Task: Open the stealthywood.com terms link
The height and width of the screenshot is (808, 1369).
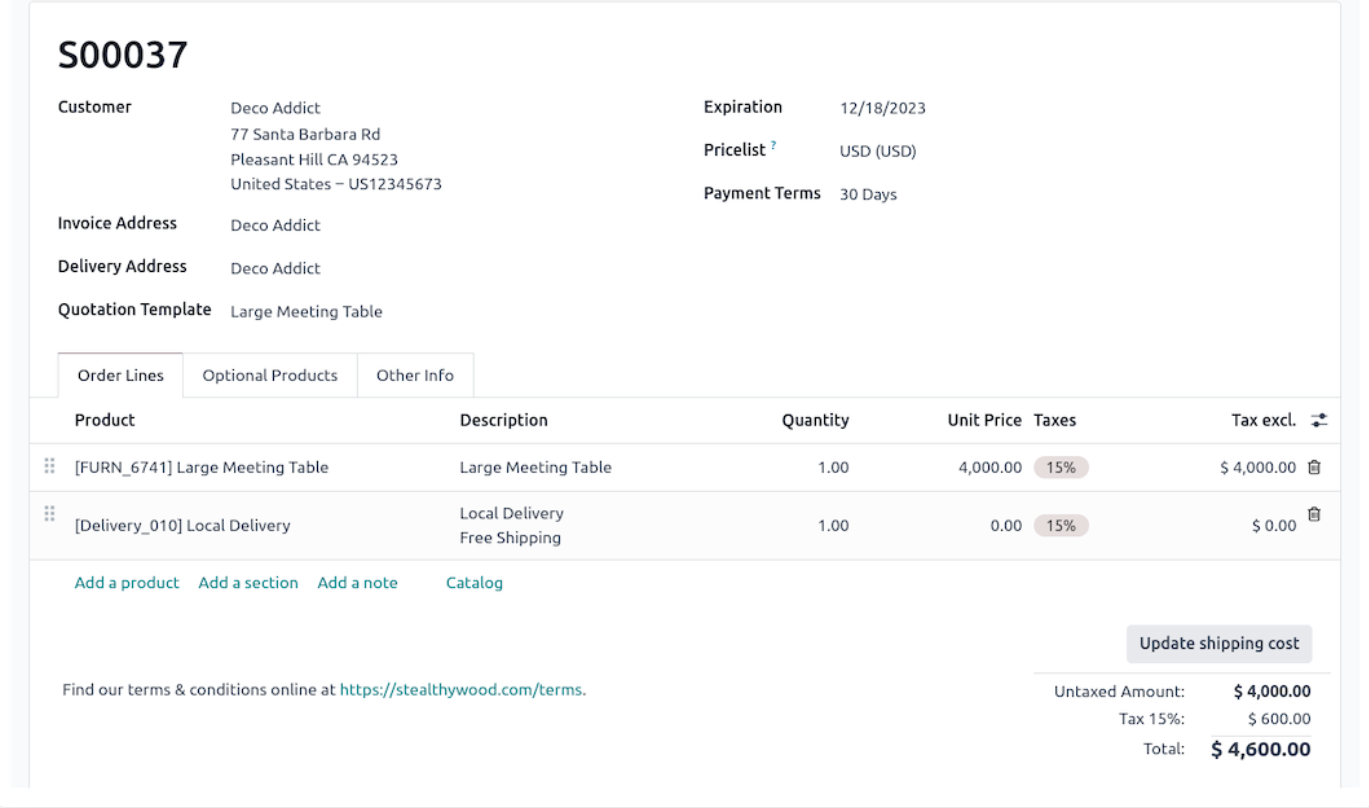Action: (462, 690)
